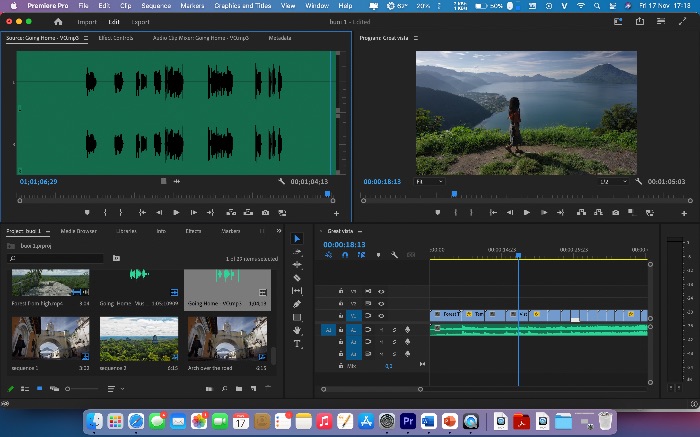Open timeline wrench display settings
Viewport: 700px width, 437px height.
(394, 255)
